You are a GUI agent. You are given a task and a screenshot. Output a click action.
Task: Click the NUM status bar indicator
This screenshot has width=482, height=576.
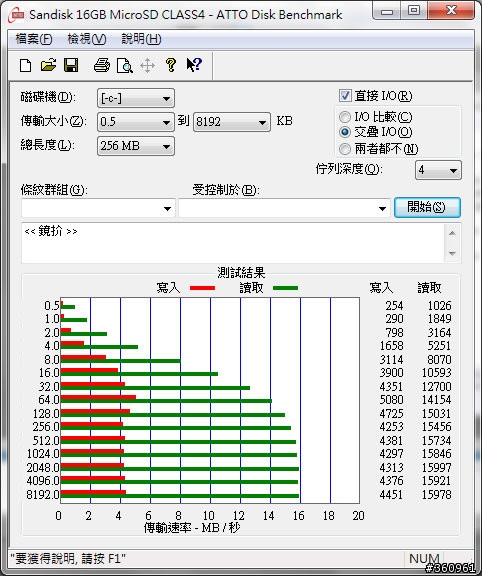[424, 559]
